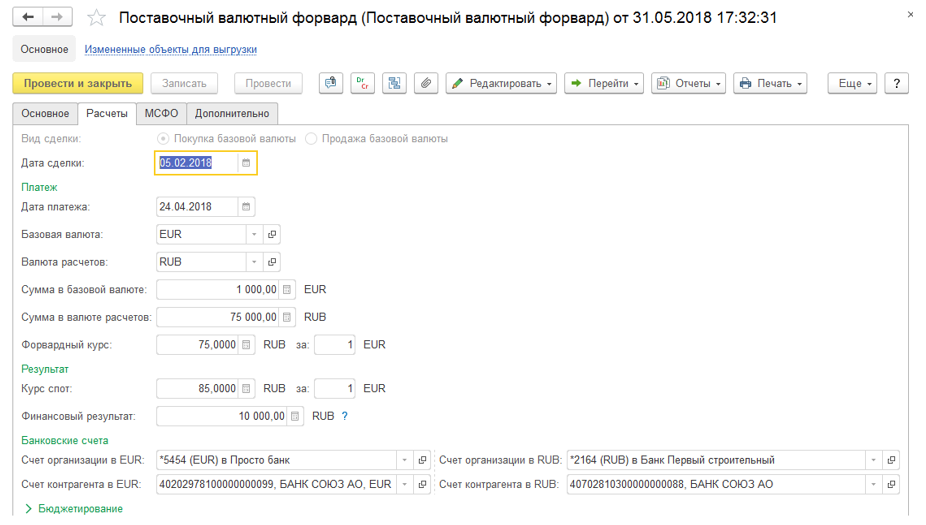Expand Счет организации в EUR dropdown

[x=405, y=460]
